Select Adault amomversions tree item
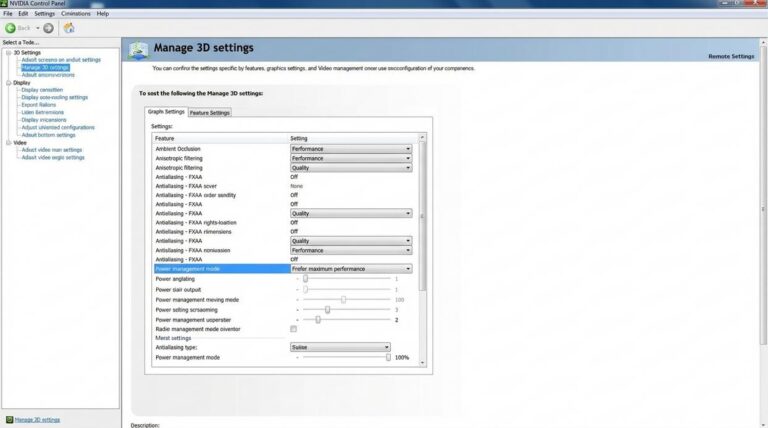The height and width of the screenshot is (428, 768). pos(48,75)
